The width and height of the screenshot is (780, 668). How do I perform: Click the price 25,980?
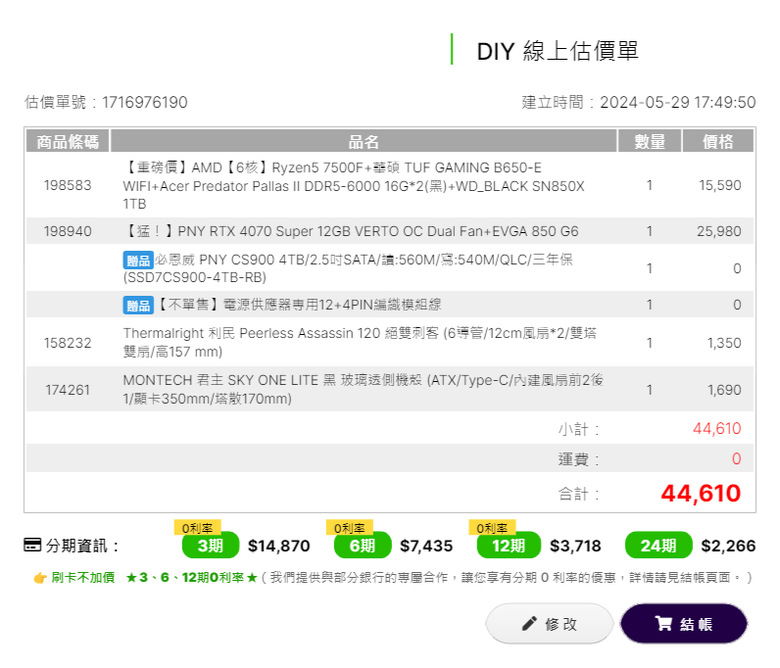[719, 231]
